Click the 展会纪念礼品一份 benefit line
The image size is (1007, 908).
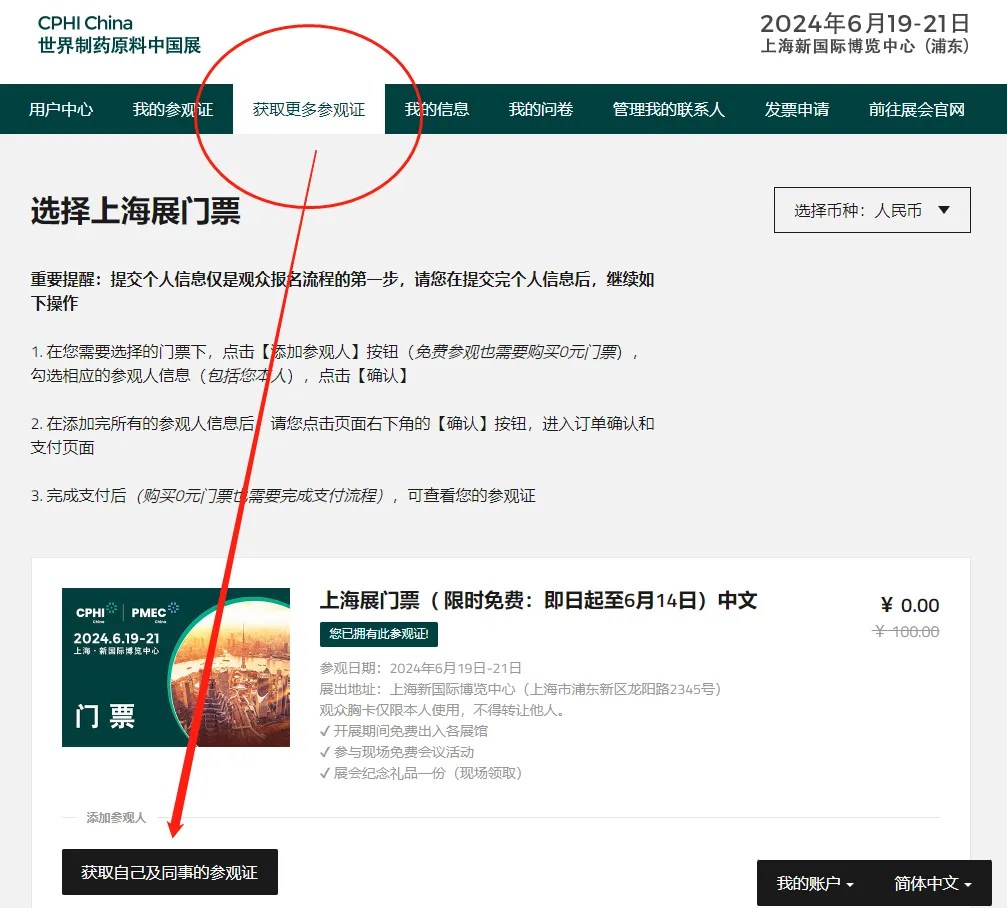[x=421, y=773]
